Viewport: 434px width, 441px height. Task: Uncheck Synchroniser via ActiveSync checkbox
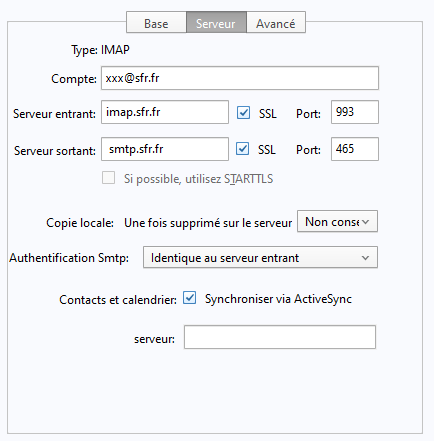pos(190,298)
